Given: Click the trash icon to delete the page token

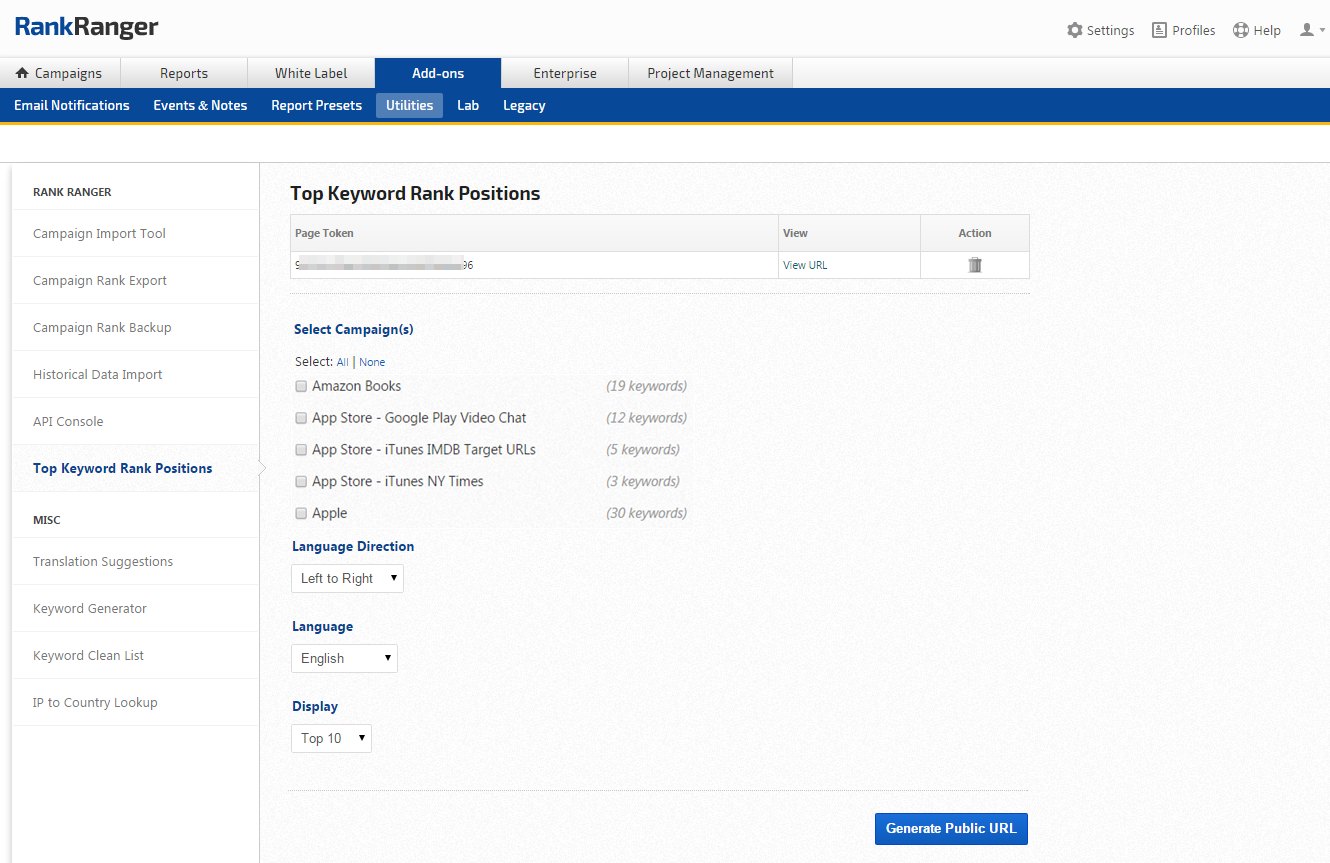Looking at the screenshot, I should click(x=975, y=265).
